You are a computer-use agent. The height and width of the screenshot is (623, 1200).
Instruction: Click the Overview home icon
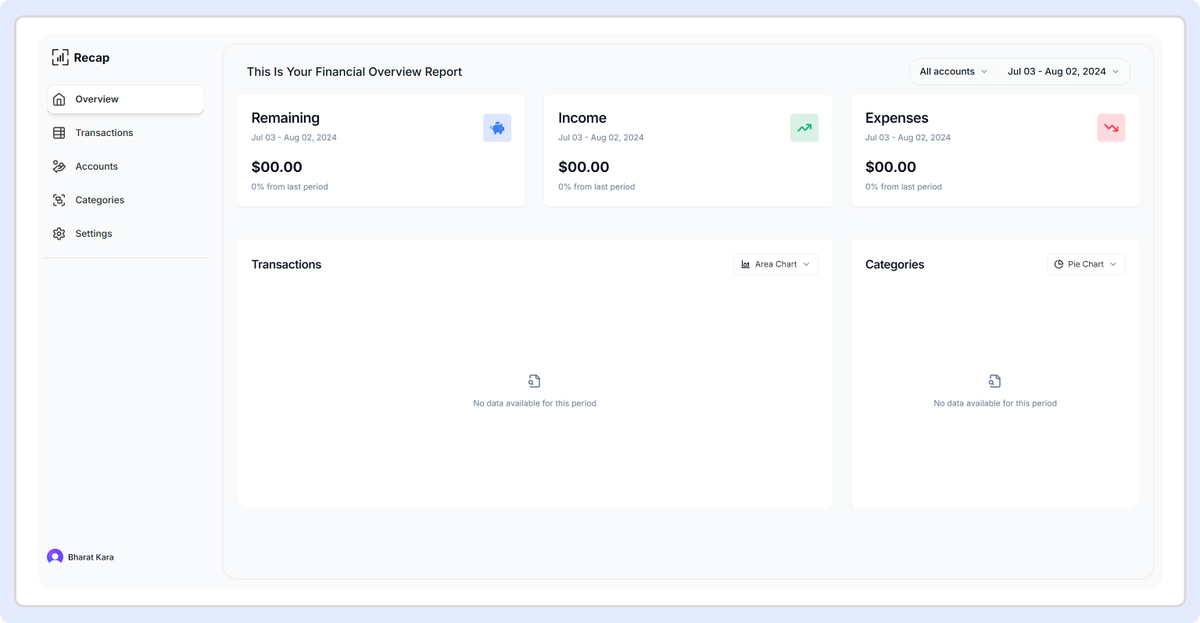(59, 99)
